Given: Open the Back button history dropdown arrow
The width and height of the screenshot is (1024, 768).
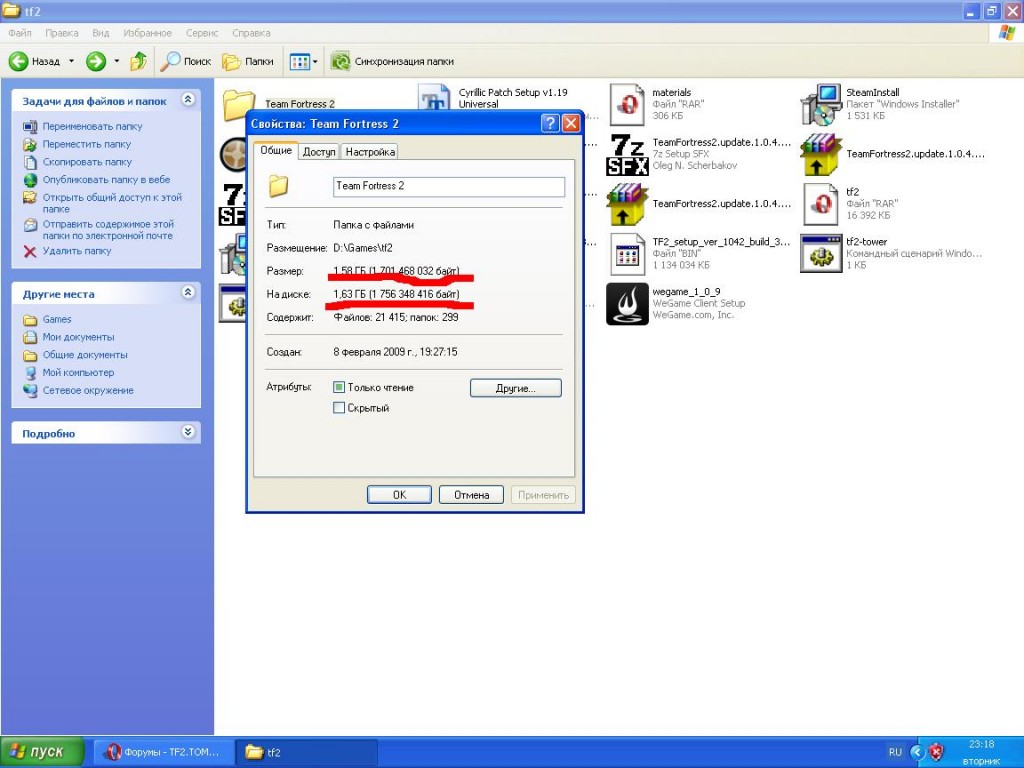Looking at the screenshot, I should click(71, 61).
